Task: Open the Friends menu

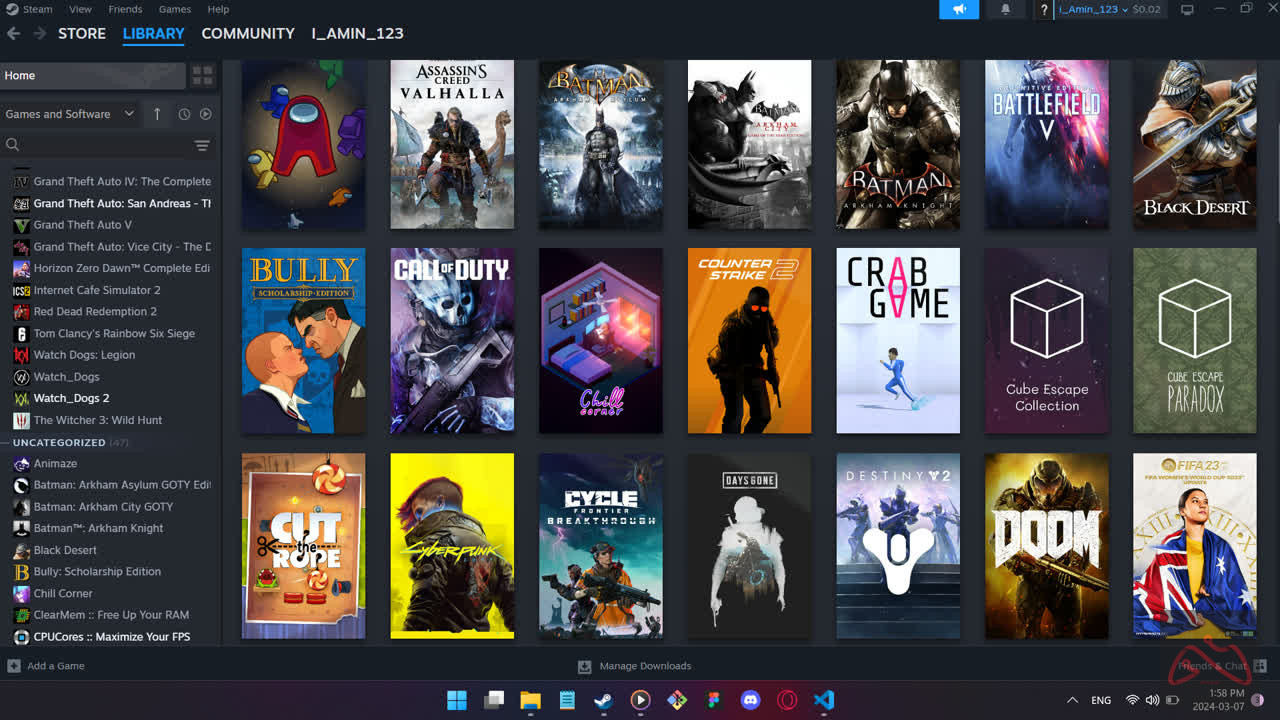Action: tap(125, 9)
